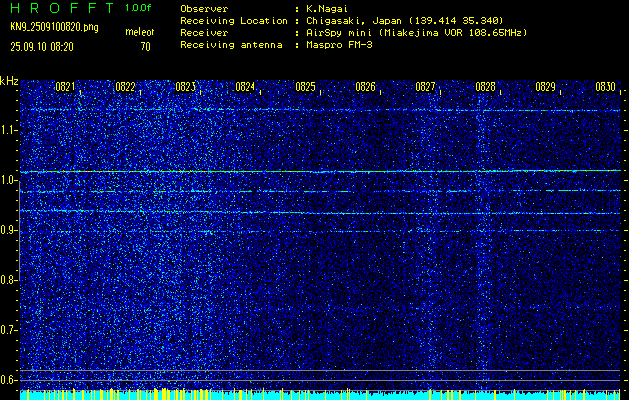The height and width of the screenshot is (400, 629).
Task: Click the cyan signal level strip at bottom
Action: click(320, 395)
